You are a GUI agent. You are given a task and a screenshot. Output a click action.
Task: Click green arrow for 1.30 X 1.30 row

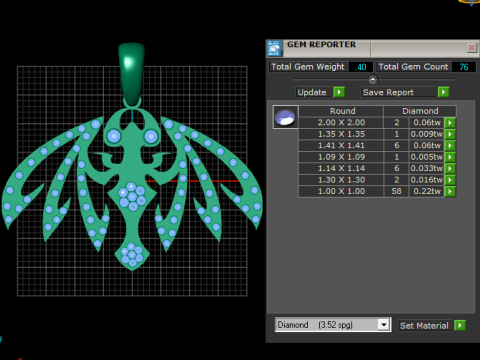[x=450, y=180]
